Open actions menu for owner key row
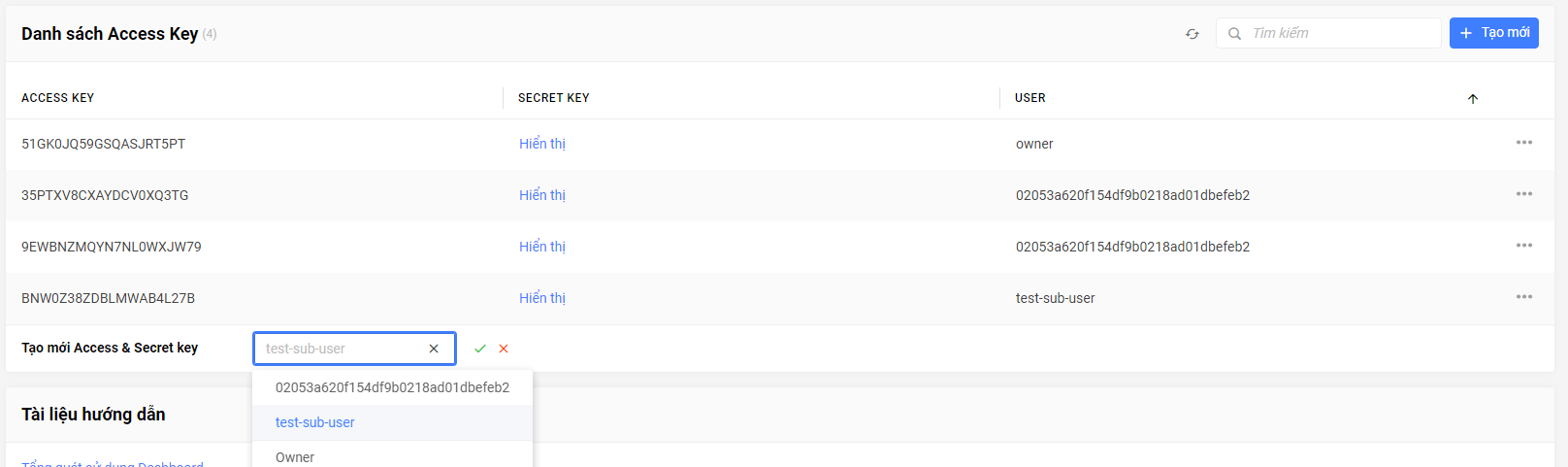Image resolution: width=1568 pixels, height=467 pixels. click(x=1524, y=143)
